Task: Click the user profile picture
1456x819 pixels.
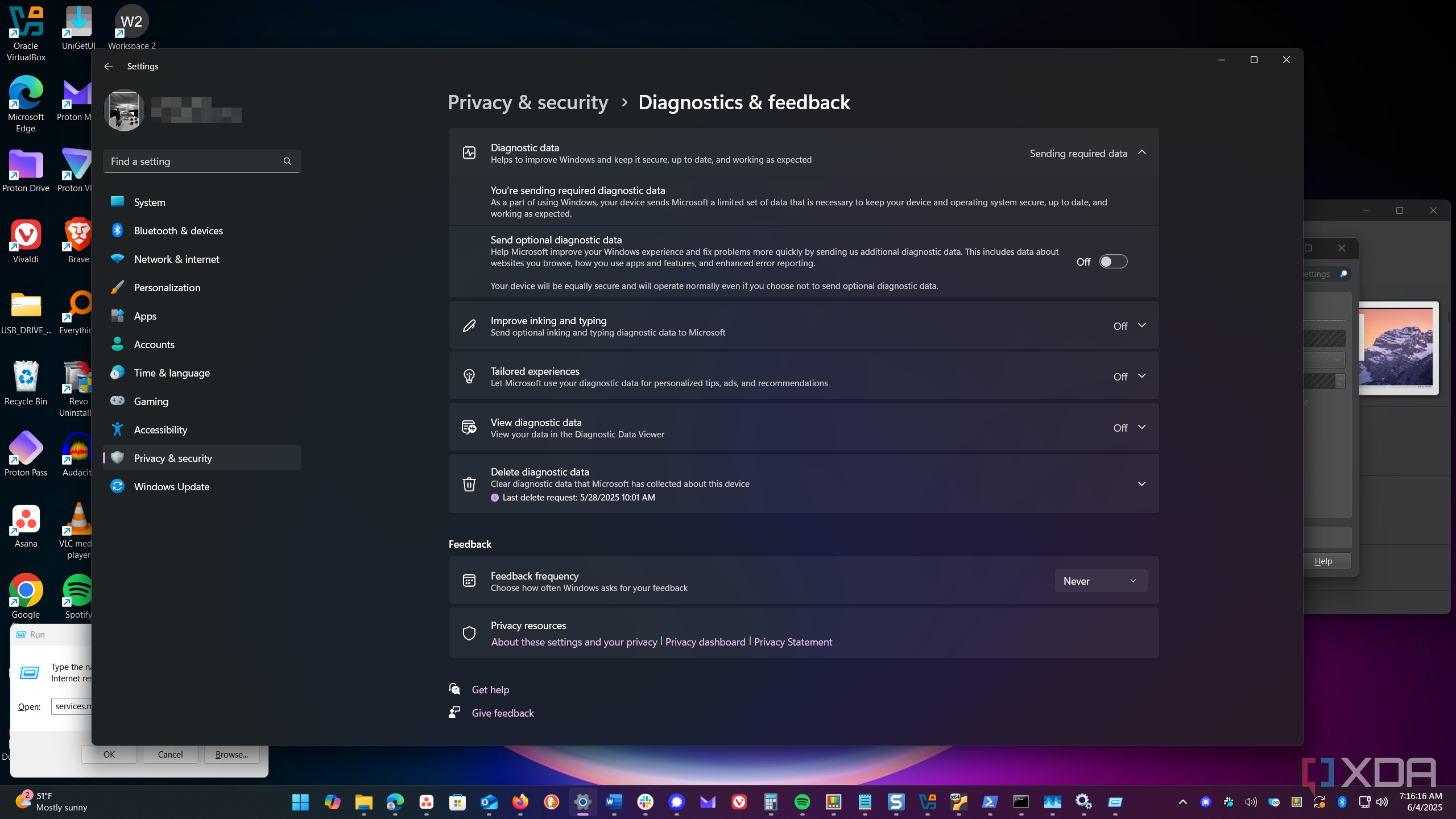Action: (x=124, y=110)
